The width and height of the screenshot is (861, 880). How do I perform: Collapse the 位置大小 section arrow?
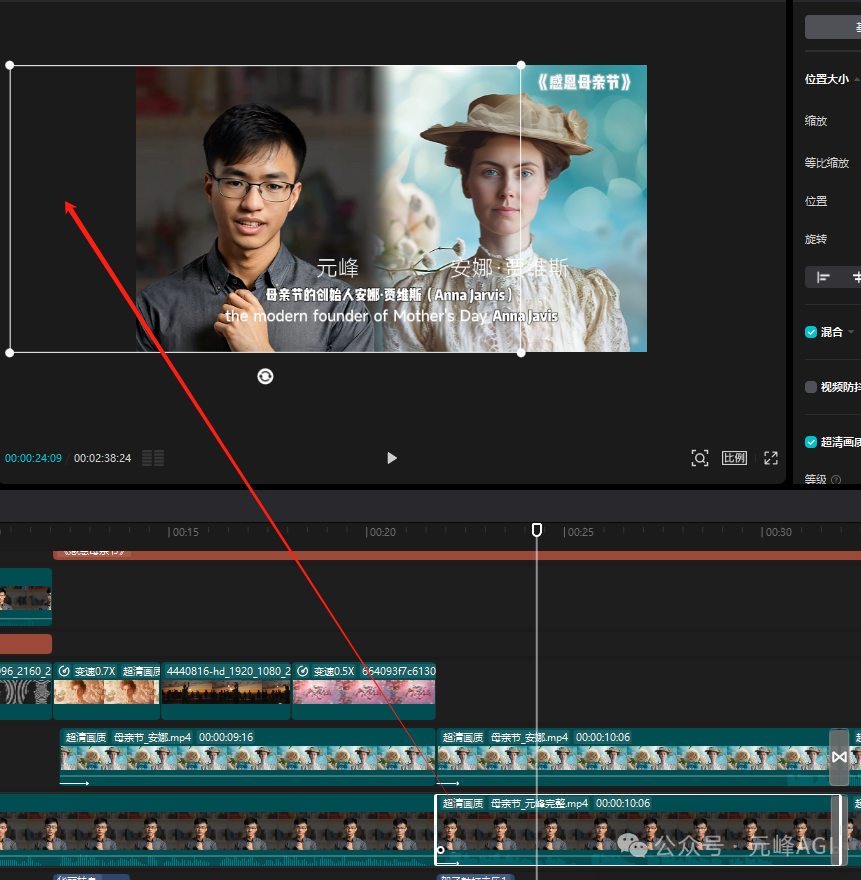pyautogui.click(x=857, y=79)
